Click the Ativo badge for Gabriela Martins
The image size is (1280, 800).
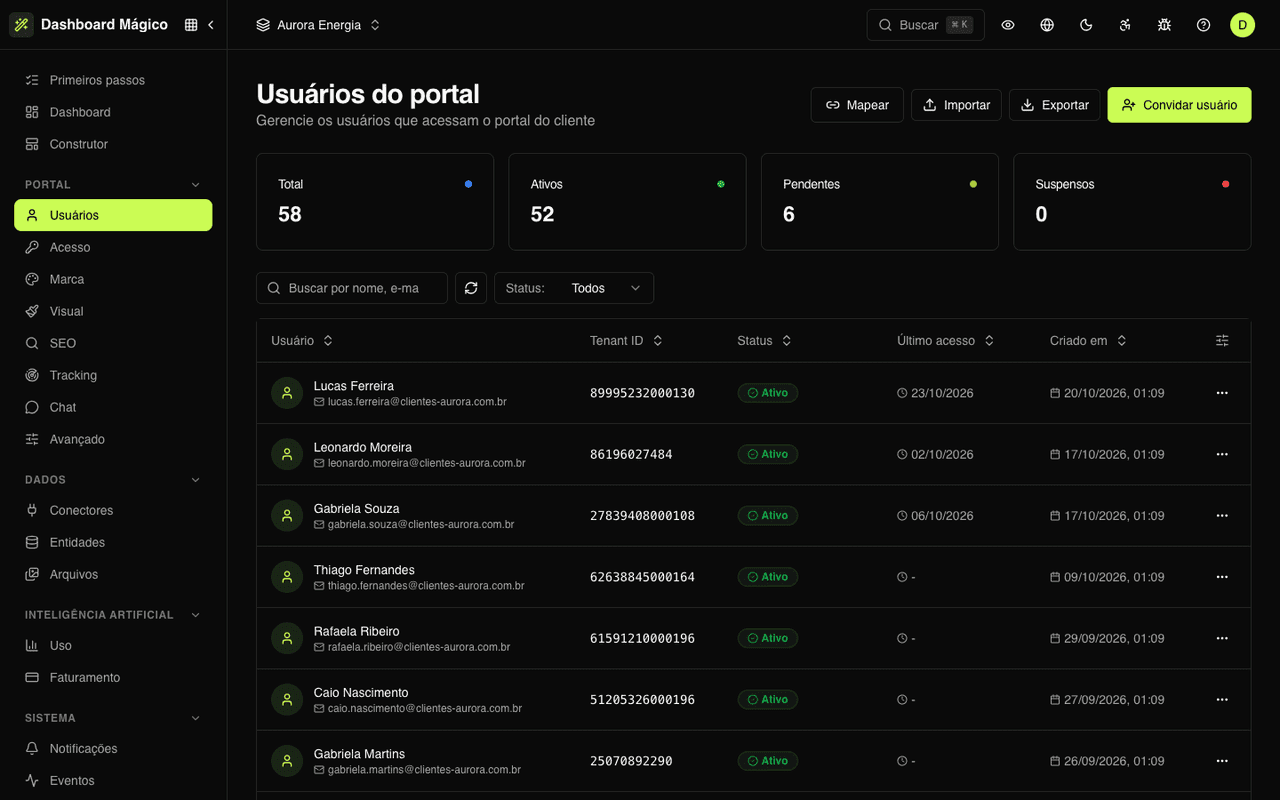(x=768, y=761)
